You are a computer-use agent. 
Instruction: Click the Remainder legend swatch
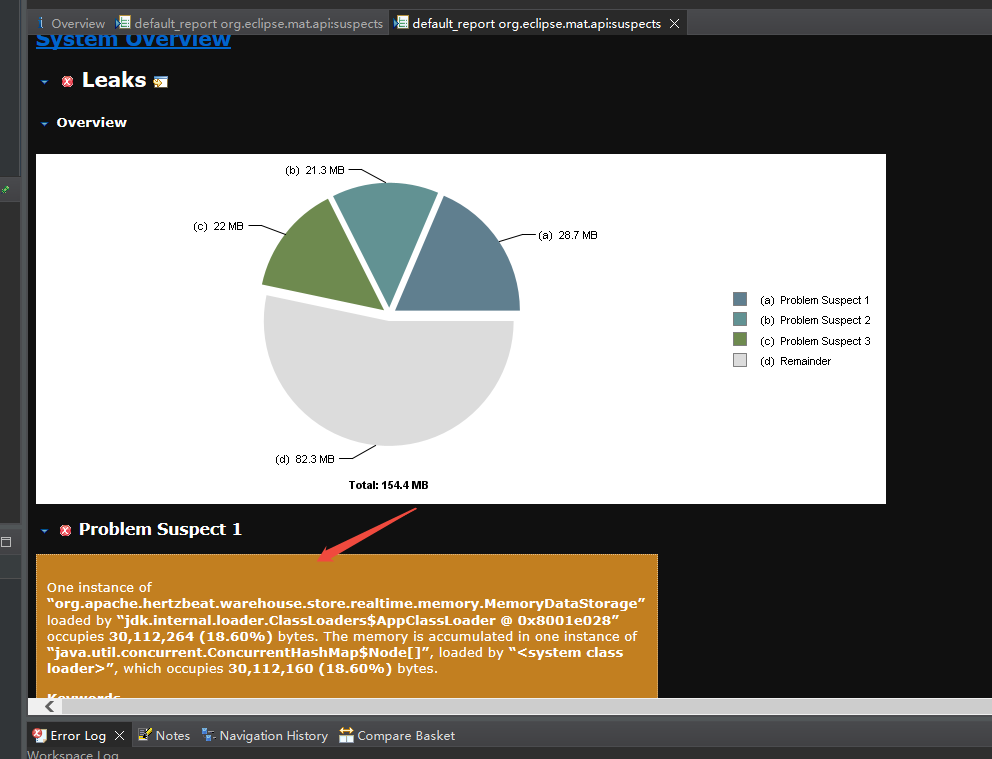(740, 360)
